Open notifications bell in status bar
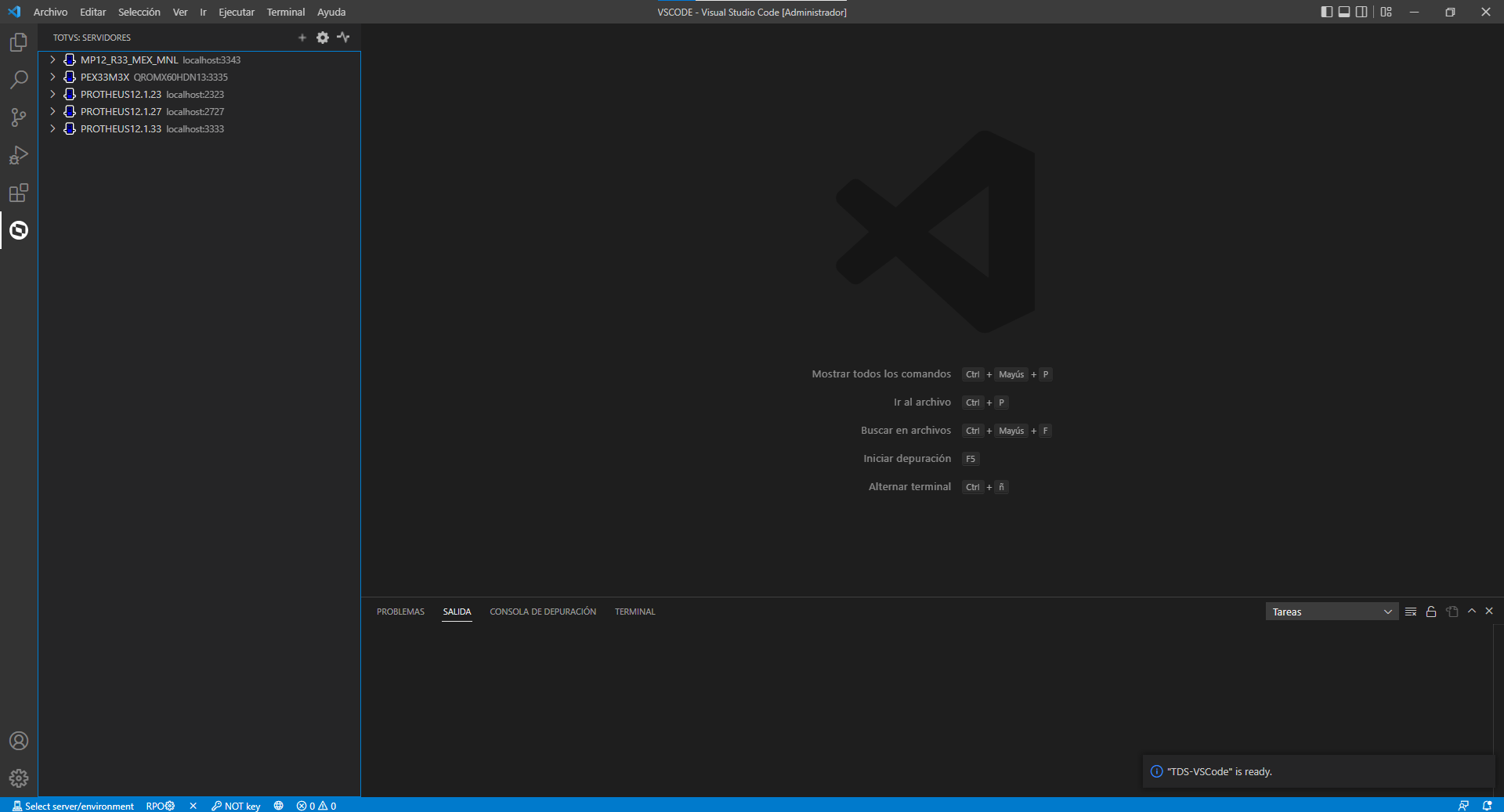This screenshot has height=812, width=1504. pyautogui.click(x=1487, y=806)
